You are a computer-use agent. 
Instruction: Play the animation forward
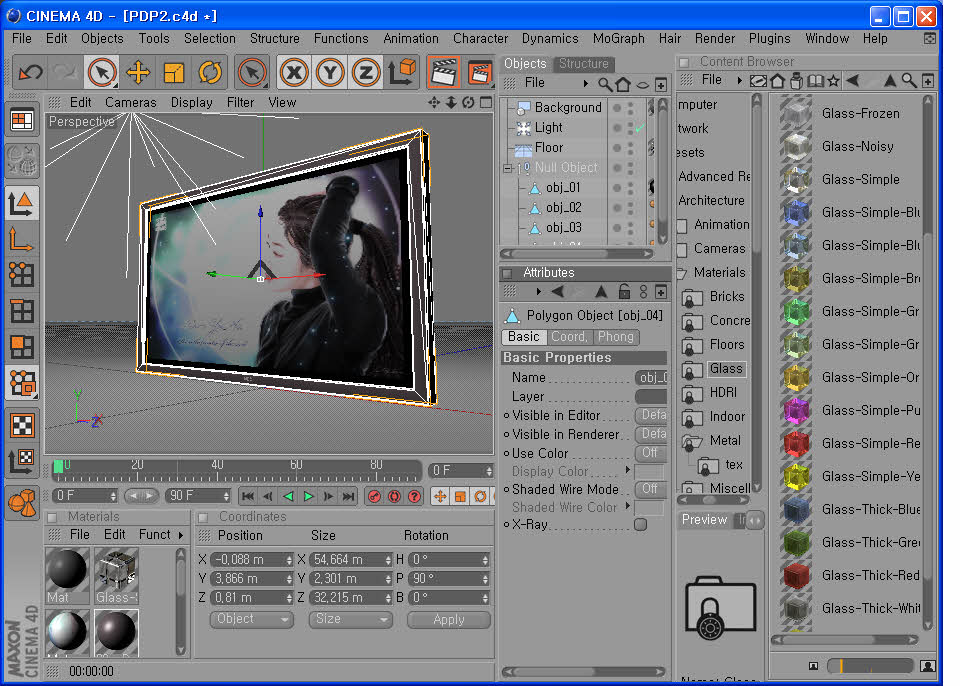pos(309,496)
